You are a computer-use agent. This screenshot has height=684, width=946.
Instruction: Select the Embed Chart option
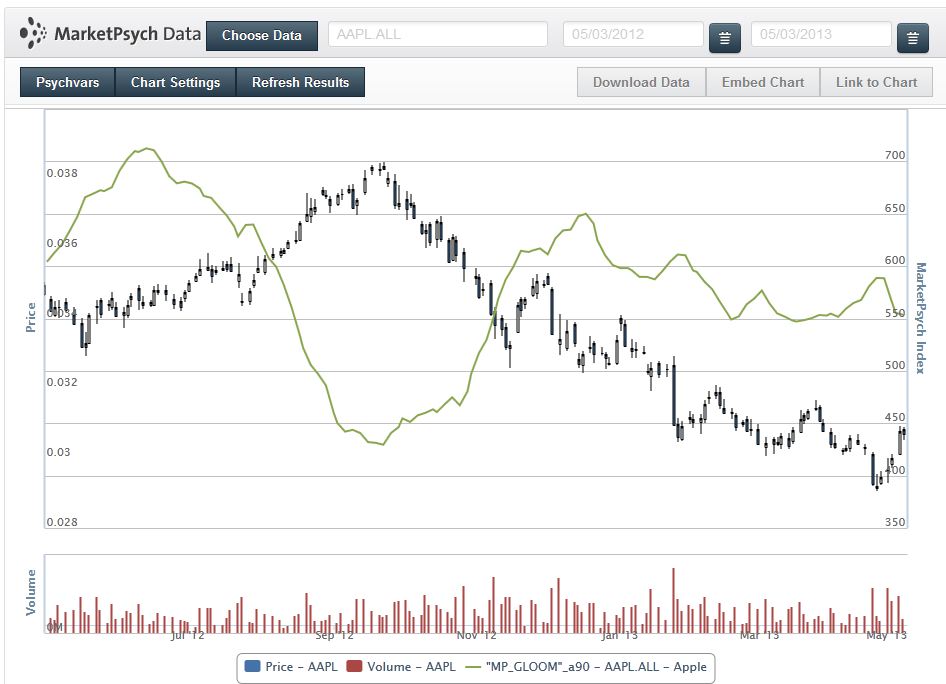763,82
